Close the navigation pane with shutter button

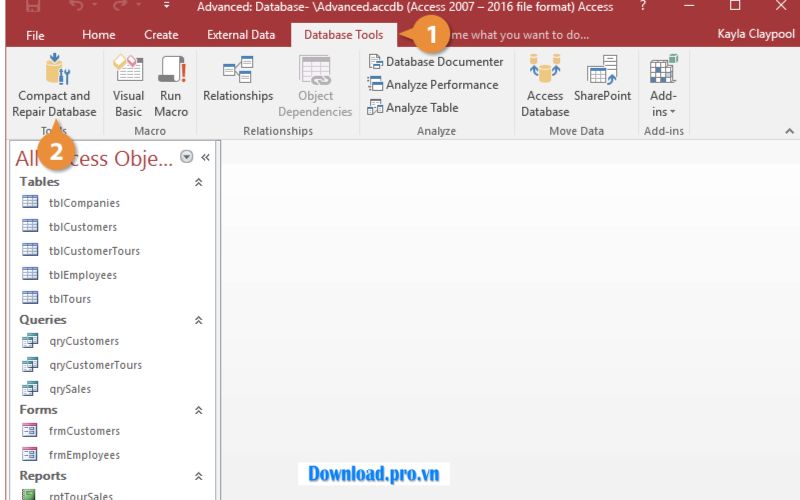coord(205,157)
